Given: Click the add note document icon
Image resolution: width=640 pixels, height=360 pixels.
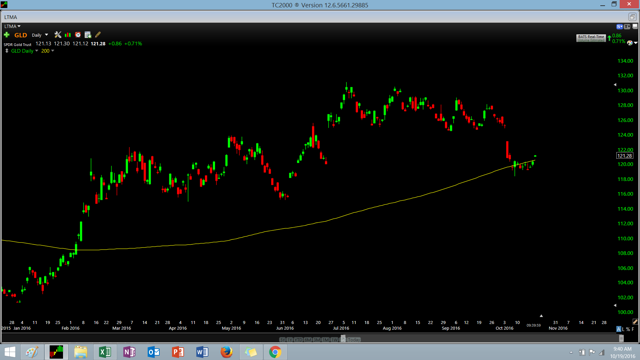Looking at the screenshot, I should pos(88,35).
